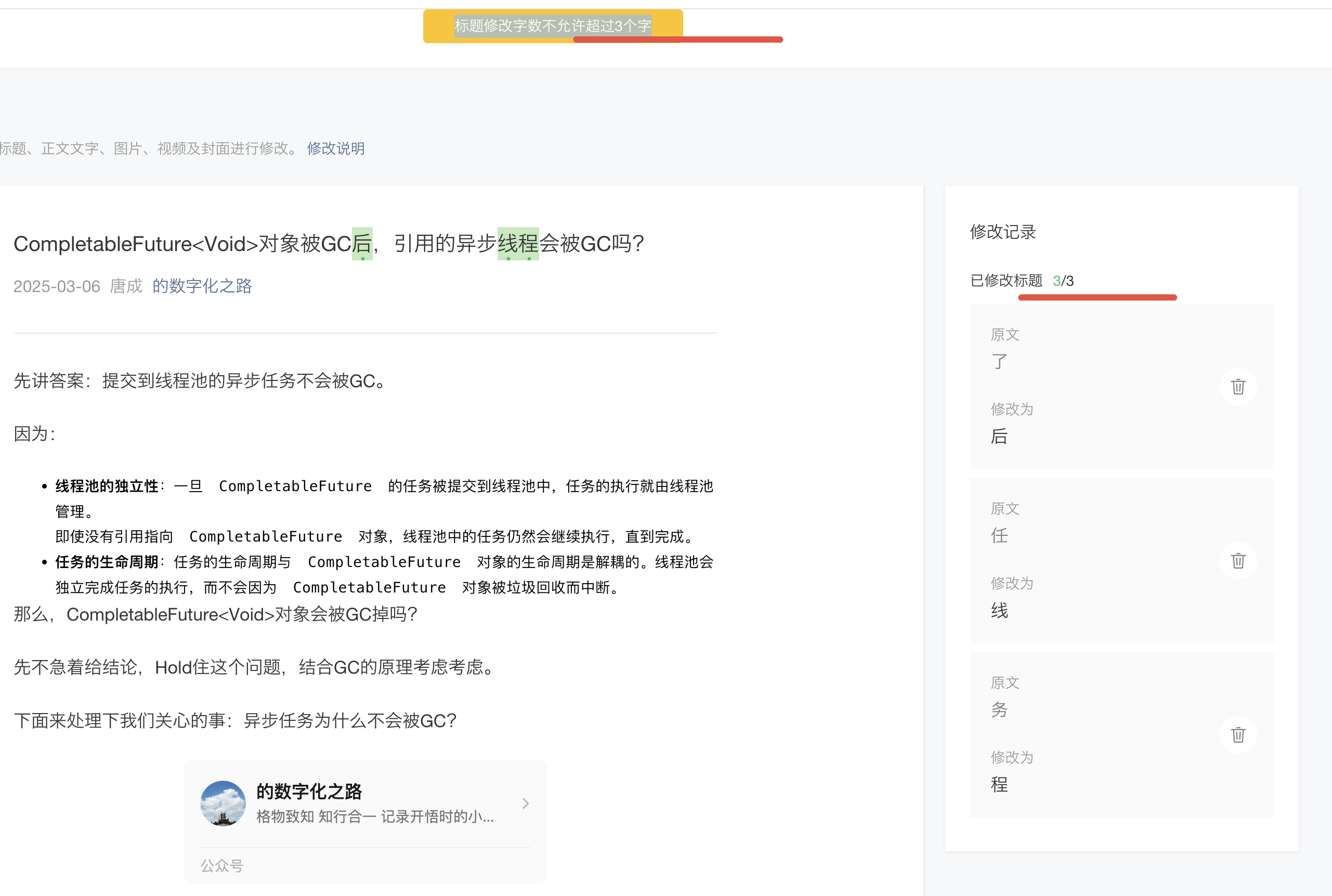Click the 先讲答案 paragraph
Viewport: 1332px width, 896px height.
click(x=200, y=380)
